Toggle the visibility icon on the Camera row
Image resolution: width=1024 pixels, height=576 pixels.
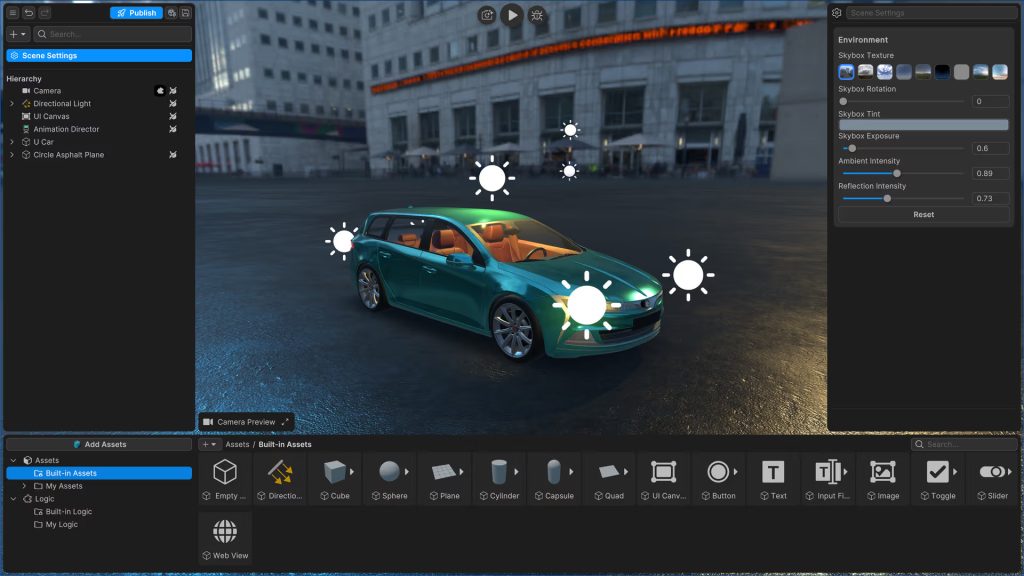[173, 91]
